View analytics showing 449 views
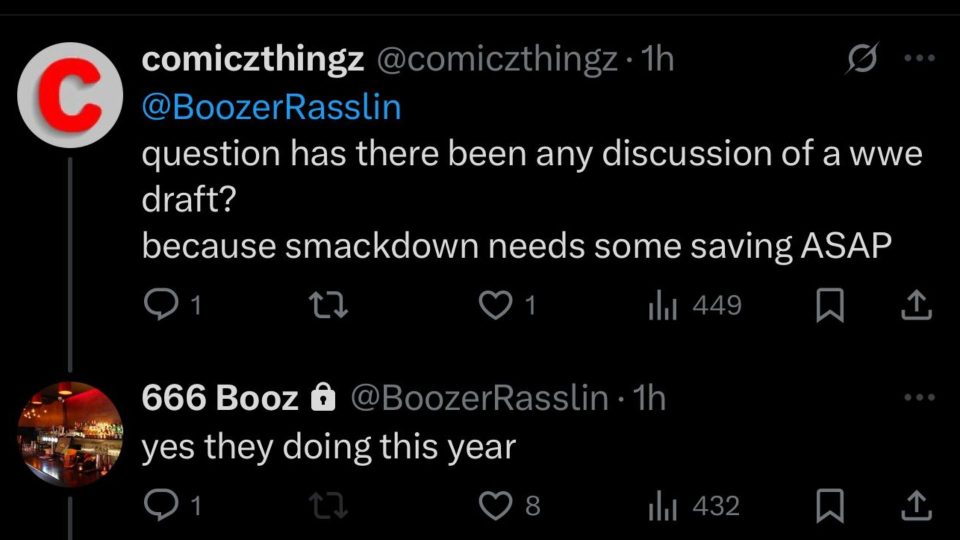Image resolution: width=960 pixels, height=540 pixels. click(x=694, y=305)
